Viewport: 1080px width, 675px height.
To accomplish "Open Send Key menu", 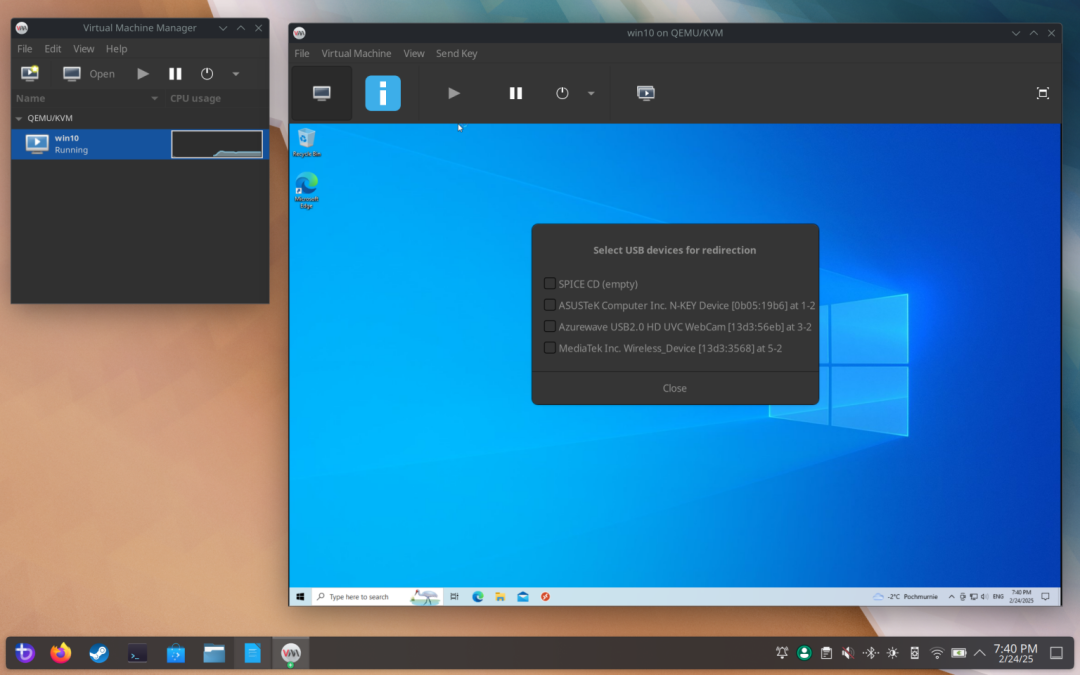I will point(457,53).
